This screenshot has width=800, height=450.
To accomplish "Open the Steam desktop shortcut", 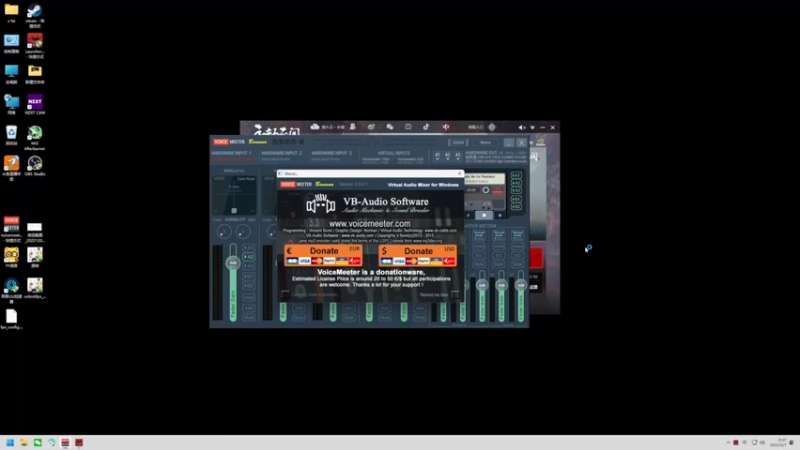I will (35, 15).
